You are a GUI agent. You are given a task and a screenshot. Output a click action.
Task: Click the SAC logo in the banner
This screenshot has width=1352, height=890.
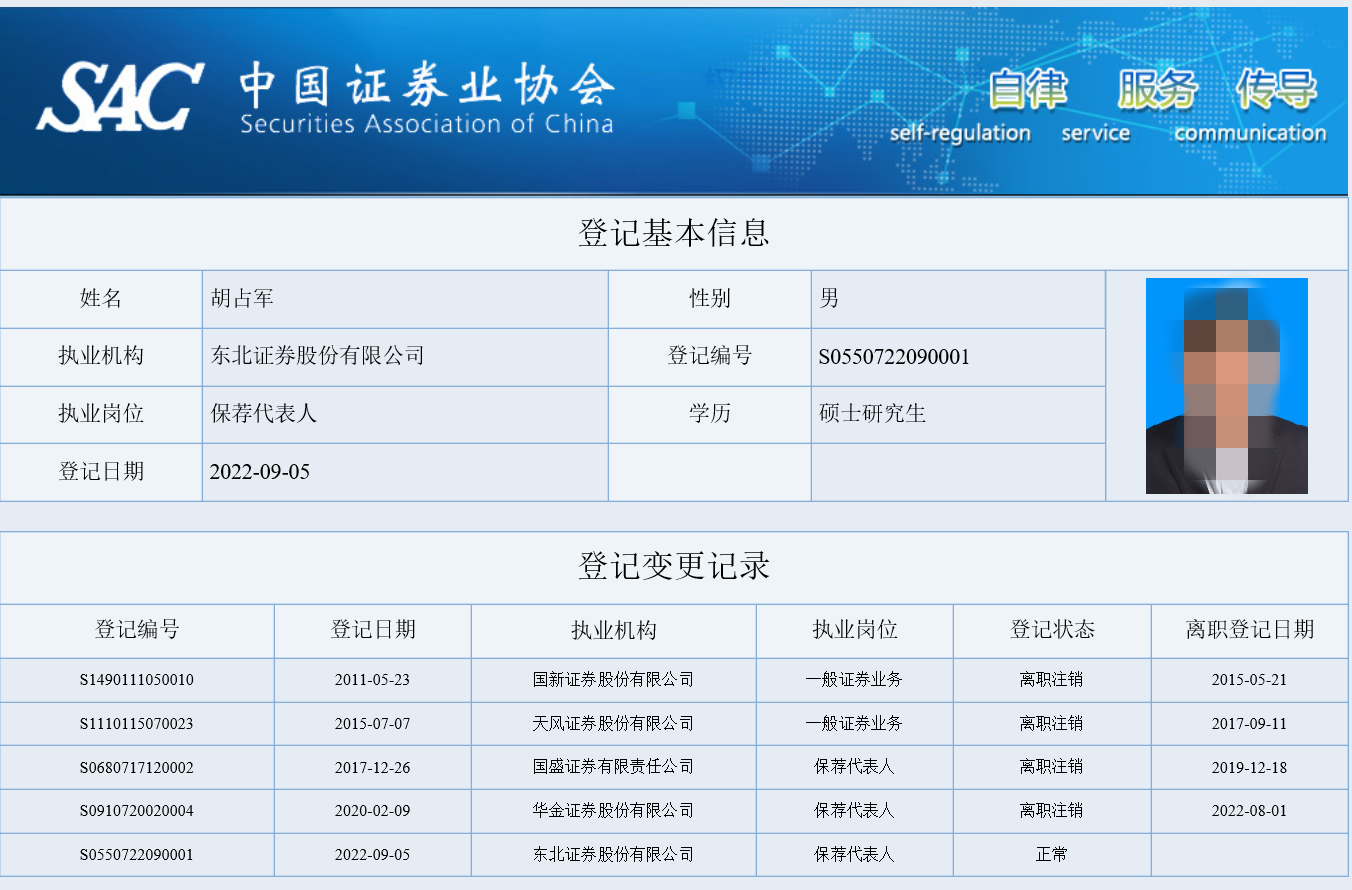(120, 96)
